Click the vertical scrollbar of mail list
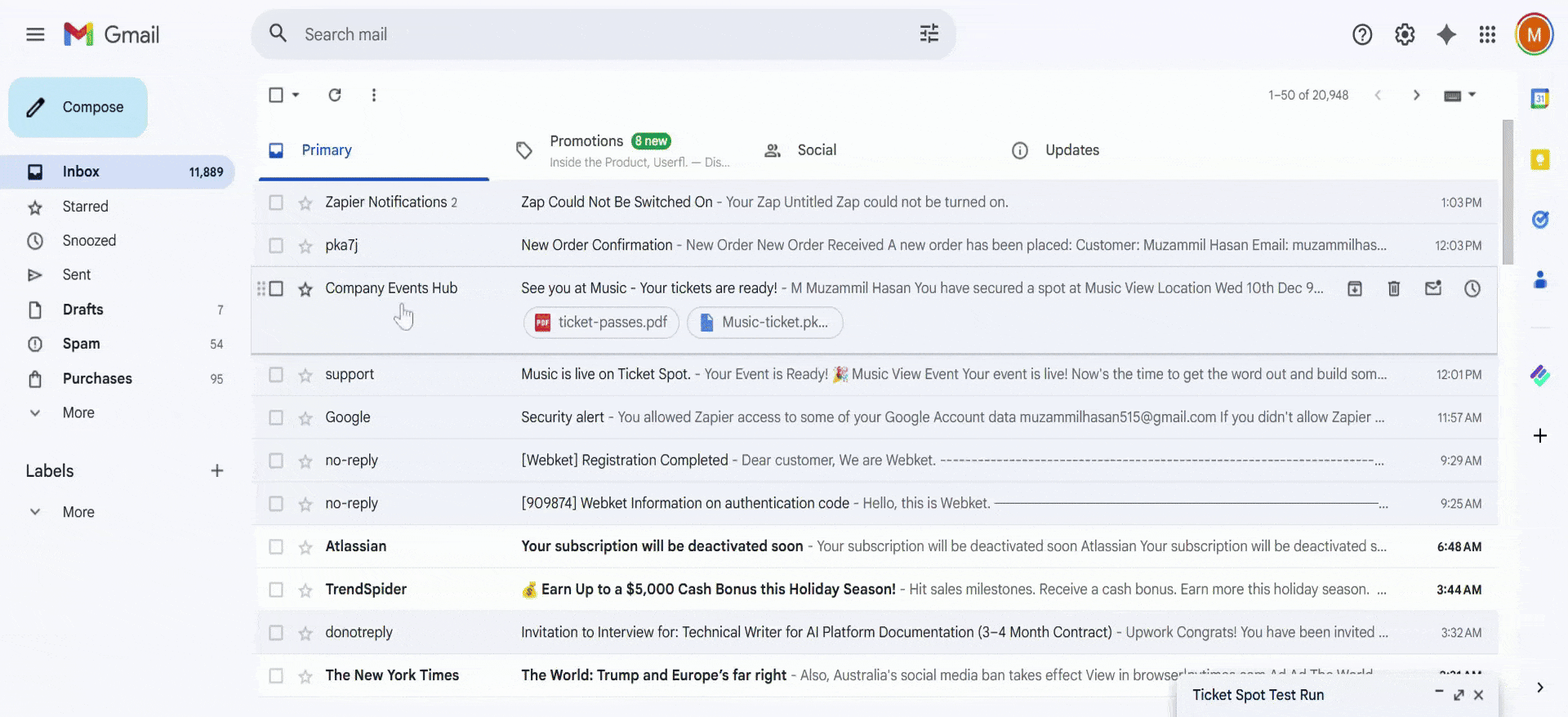1568x717 pixels. [1508, 193]
